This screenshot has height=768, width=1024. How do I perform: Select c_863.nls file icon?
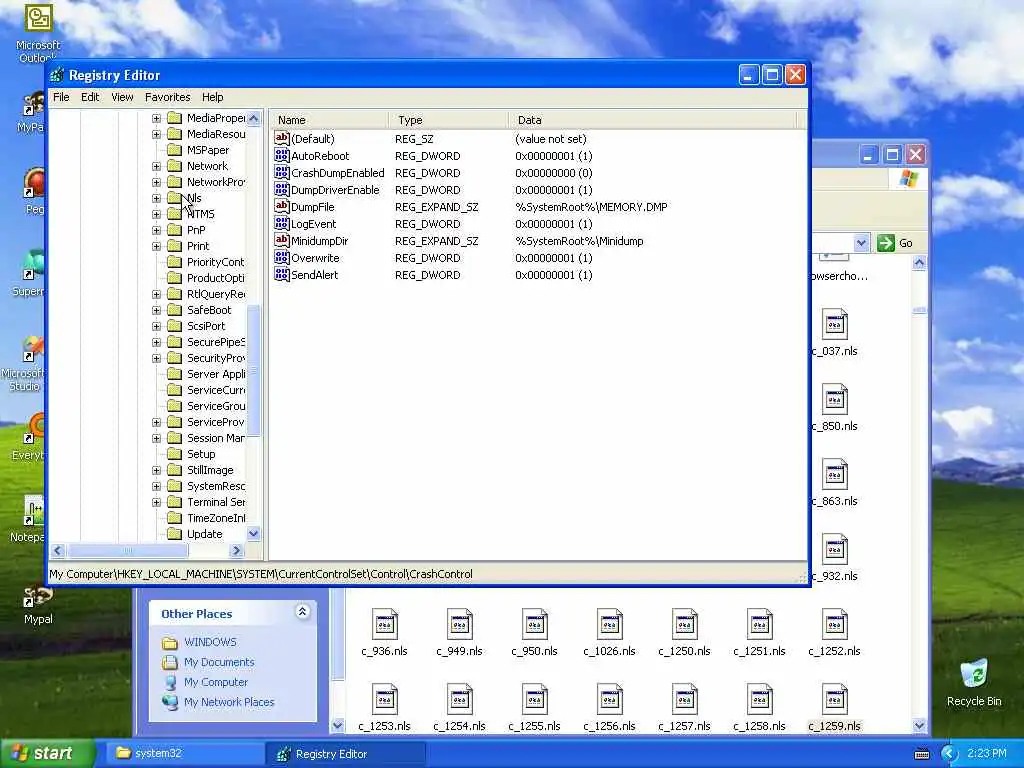pyautogui.click(x=835, y=474)
